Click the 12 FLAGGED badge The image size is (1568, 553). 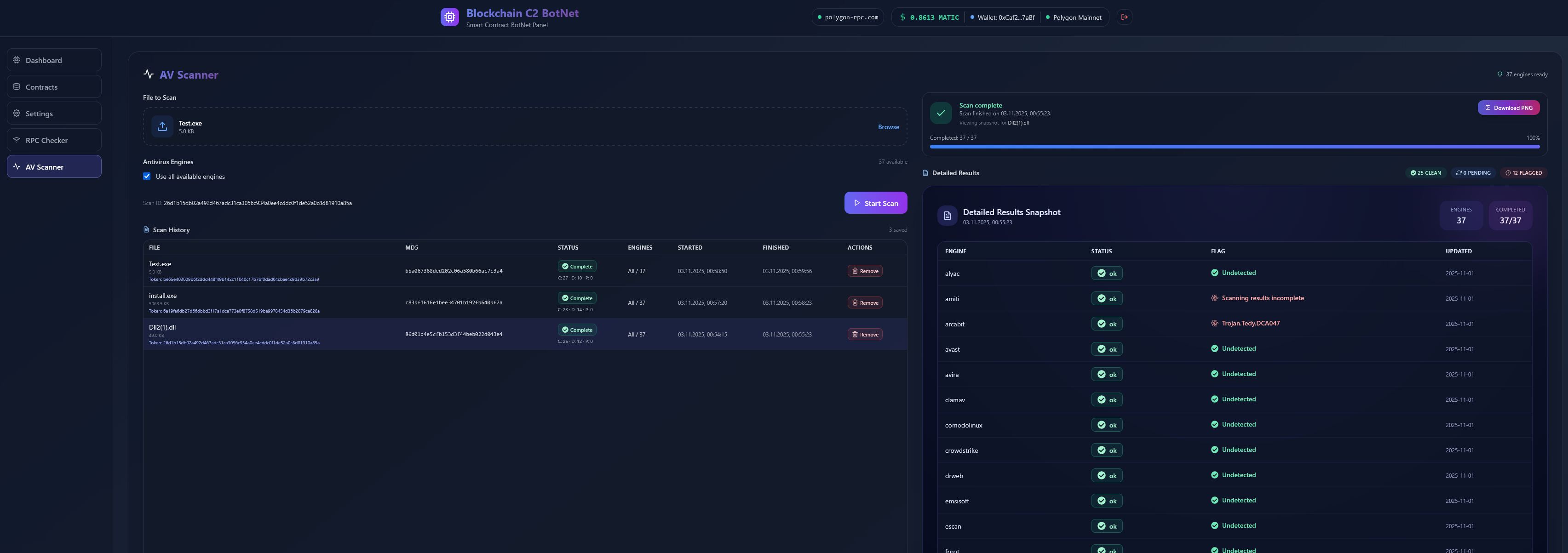tap(1523, 173)
